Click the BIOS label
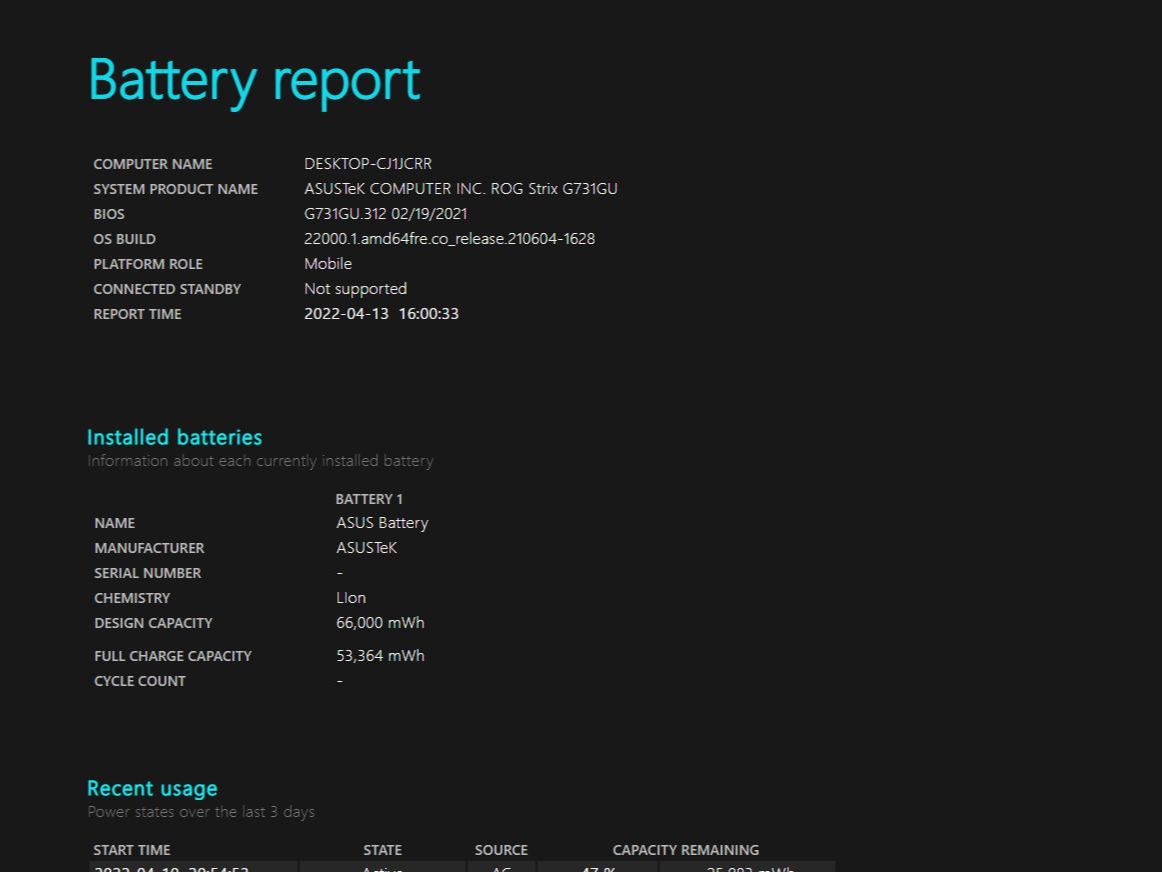Image resolution: width=1162 pixels, height=872 pixels. 109,214
